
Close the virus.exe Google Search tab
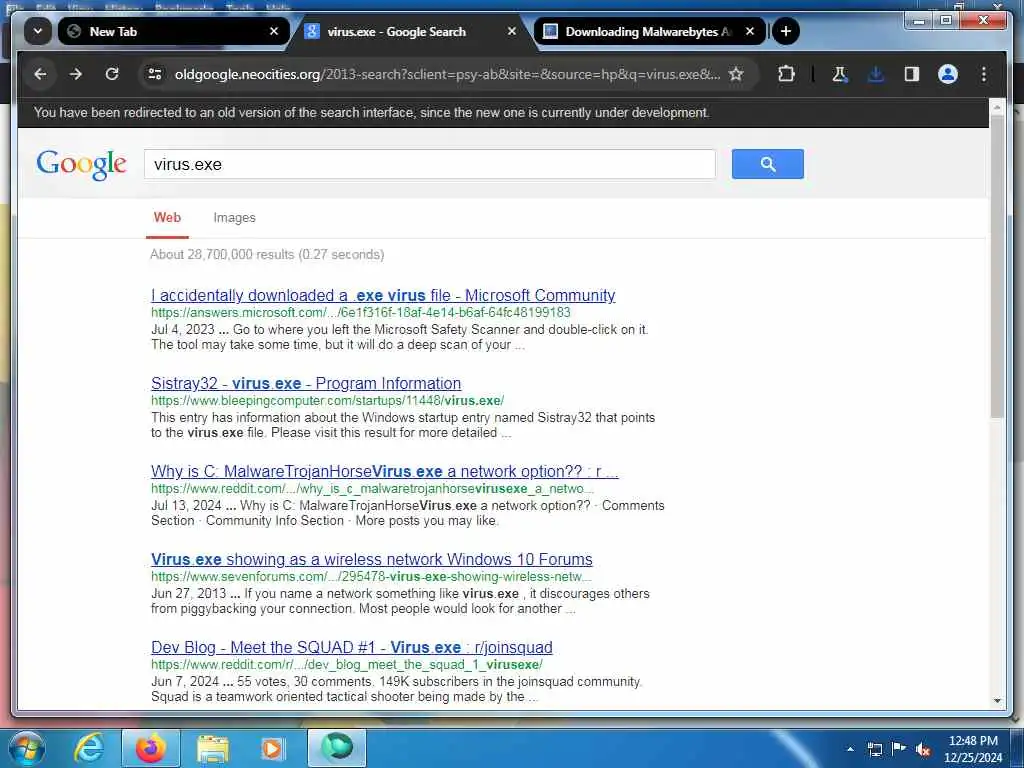pyautogui.click(x=512, y=31)
